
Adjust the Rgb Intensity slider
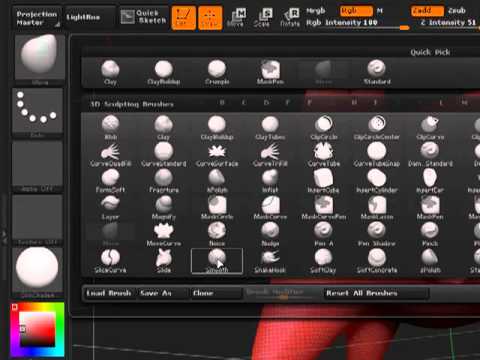[357, 23]
